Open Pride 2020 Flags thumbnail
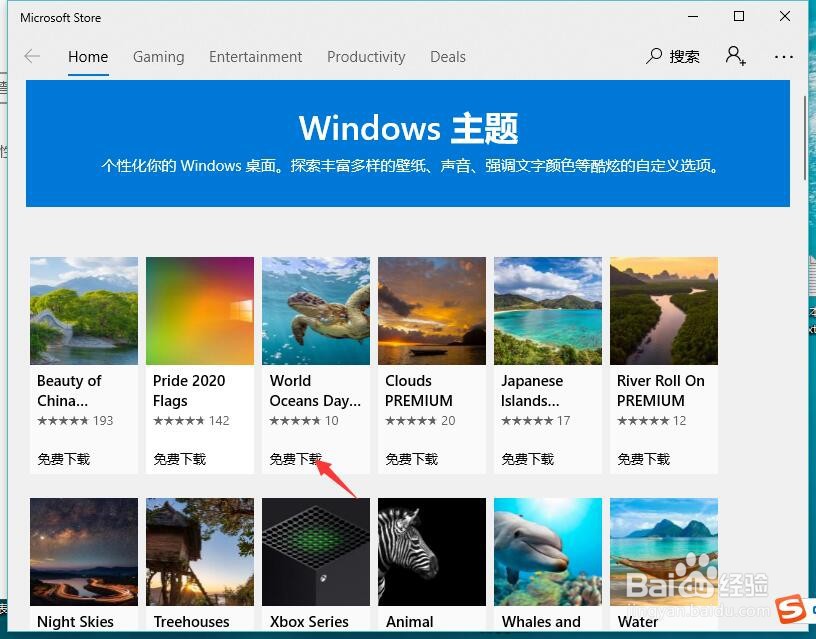 pyautogui.click(x=200, y=311)
